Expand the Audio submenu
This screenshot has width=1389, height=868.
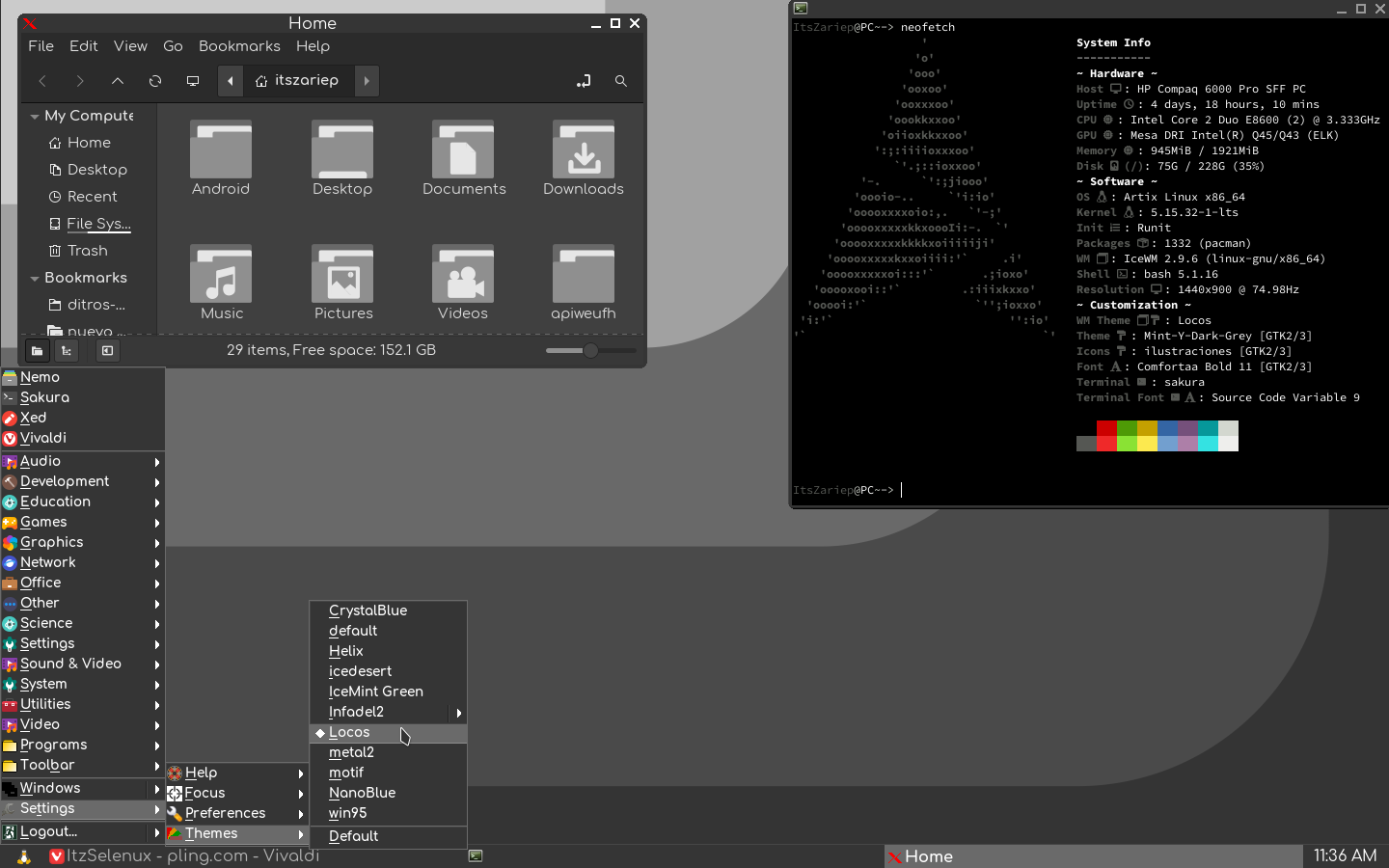83,461
